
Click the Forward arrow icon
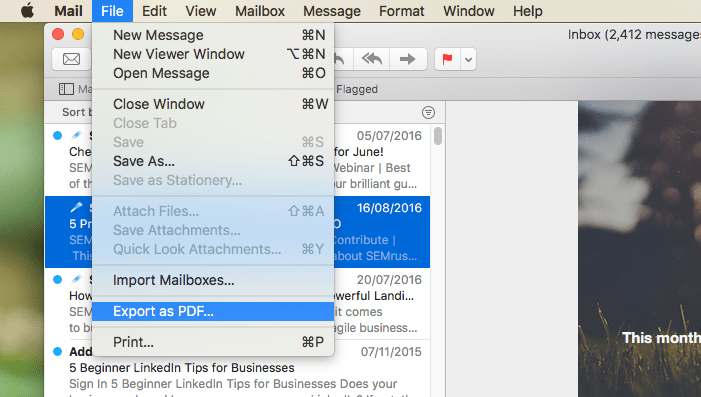[x=407, y=59]
